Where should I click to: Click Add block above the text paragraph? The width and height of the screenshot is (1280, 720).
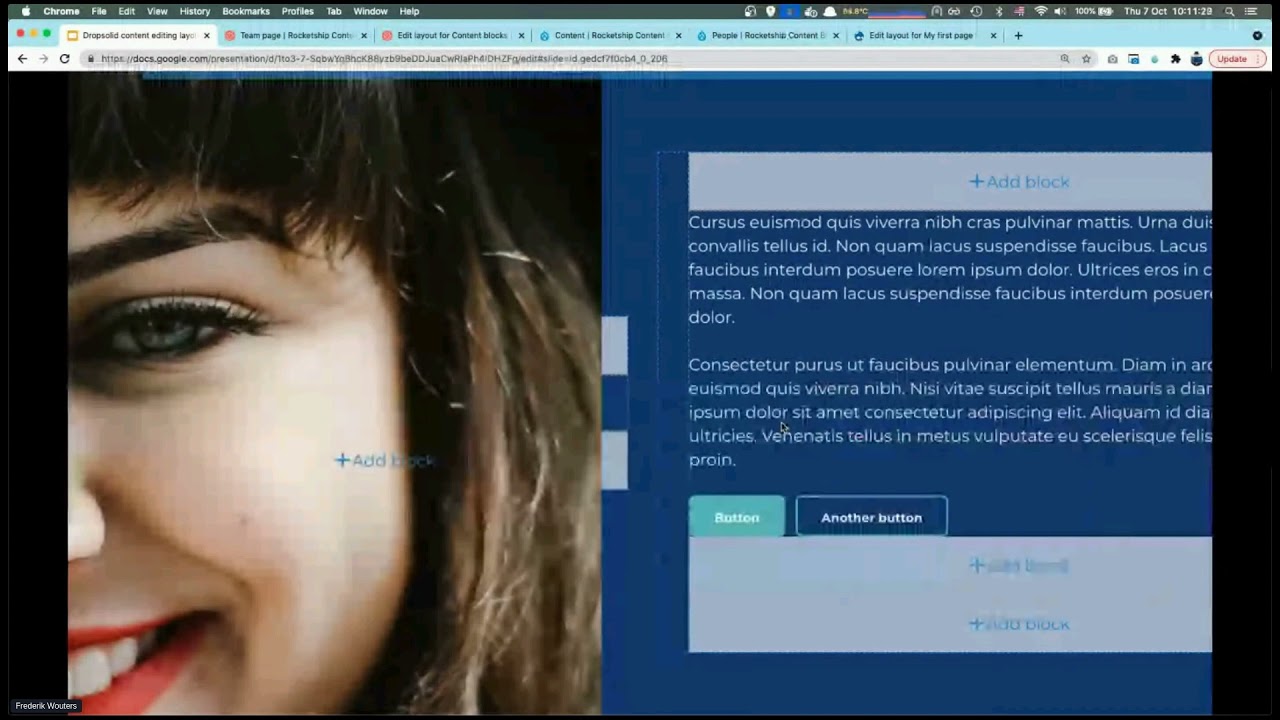1019,182
